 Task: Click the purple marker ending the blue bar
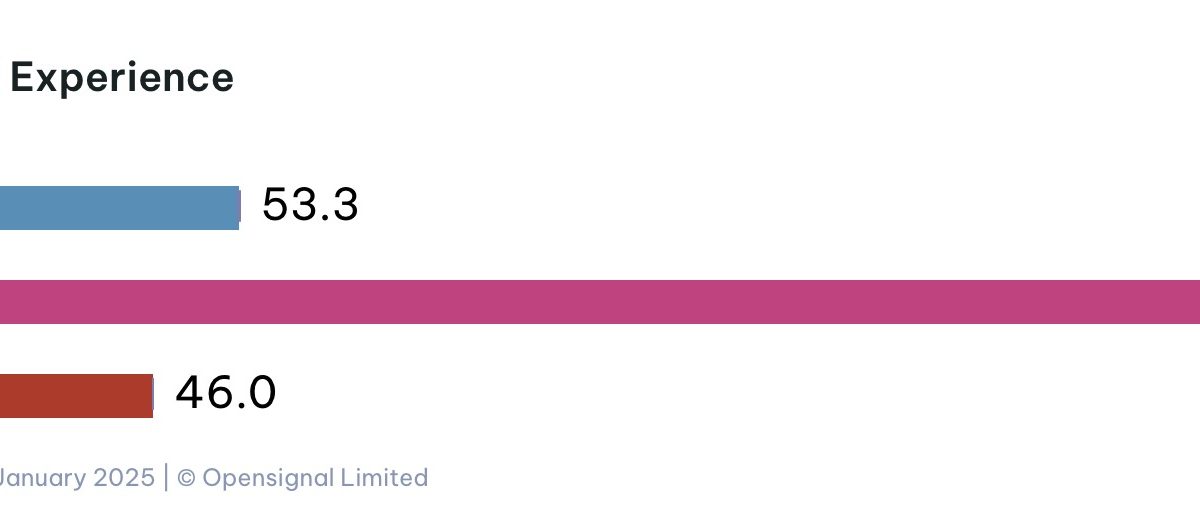(240, 207)
